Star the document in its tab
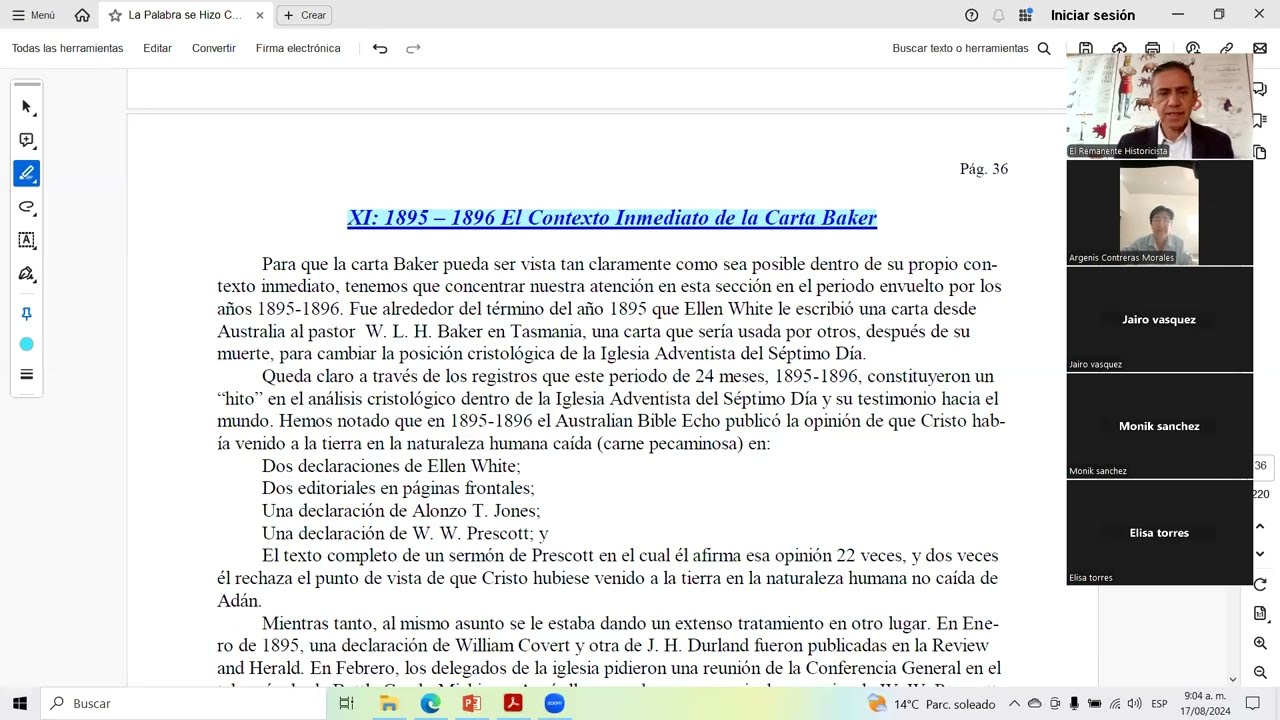 click(115, 15)
